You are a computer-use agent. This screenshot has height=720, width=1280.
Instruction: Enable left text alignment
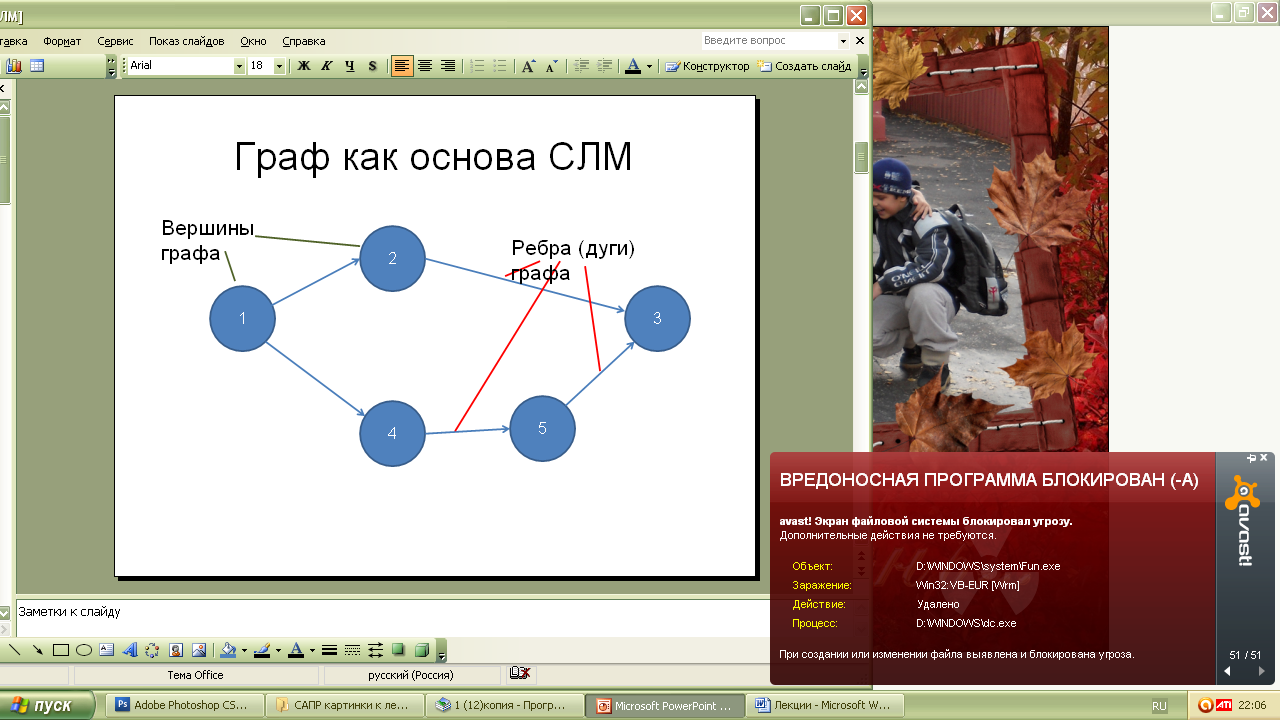(402, 66)
